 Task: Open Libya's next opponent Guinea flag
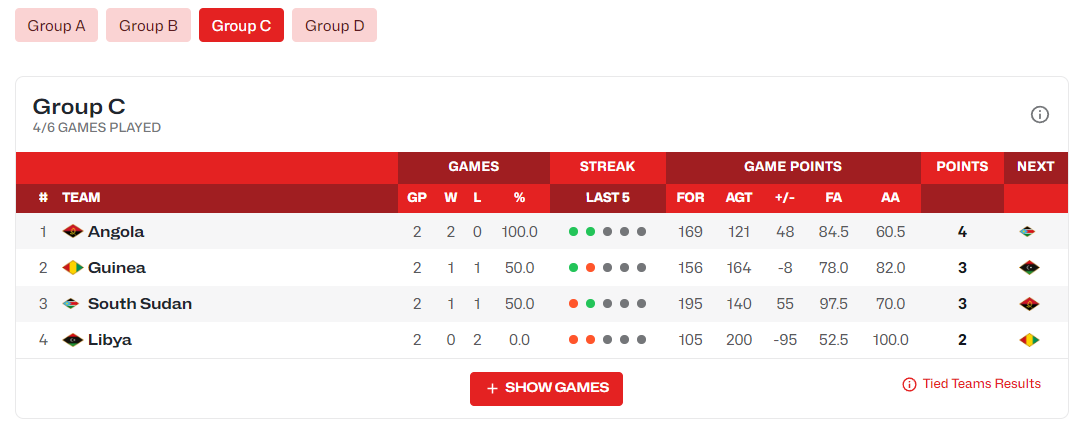1028,340
